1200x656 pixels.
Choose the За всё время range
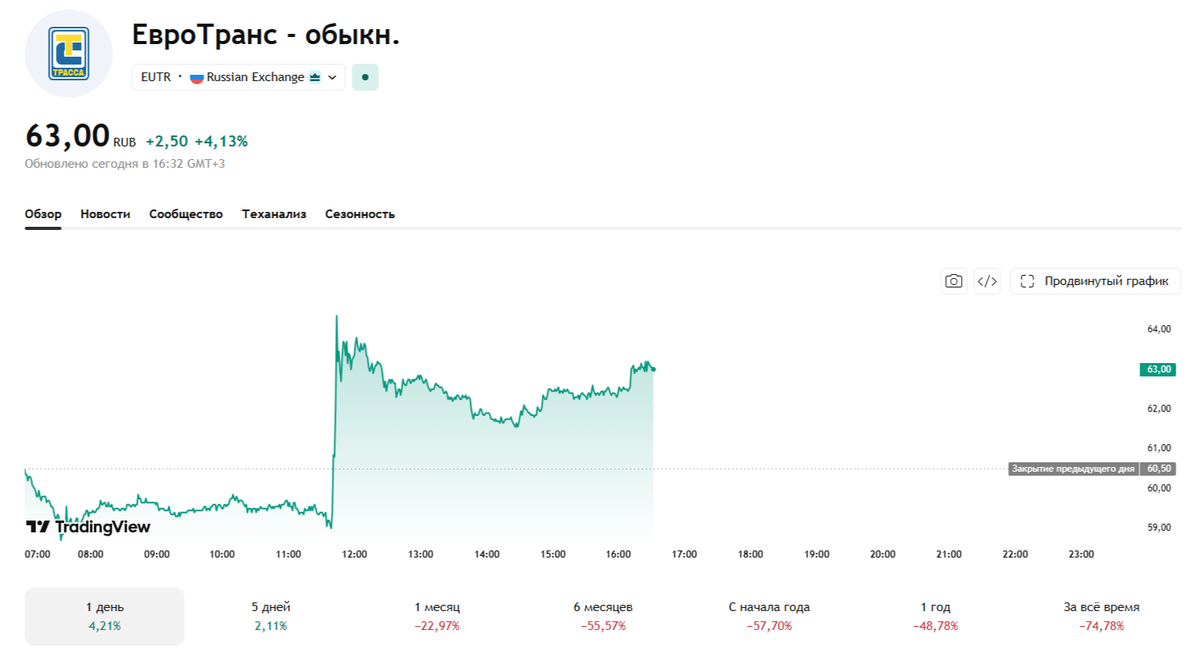pyautogui.click(x=1101, y=616)
